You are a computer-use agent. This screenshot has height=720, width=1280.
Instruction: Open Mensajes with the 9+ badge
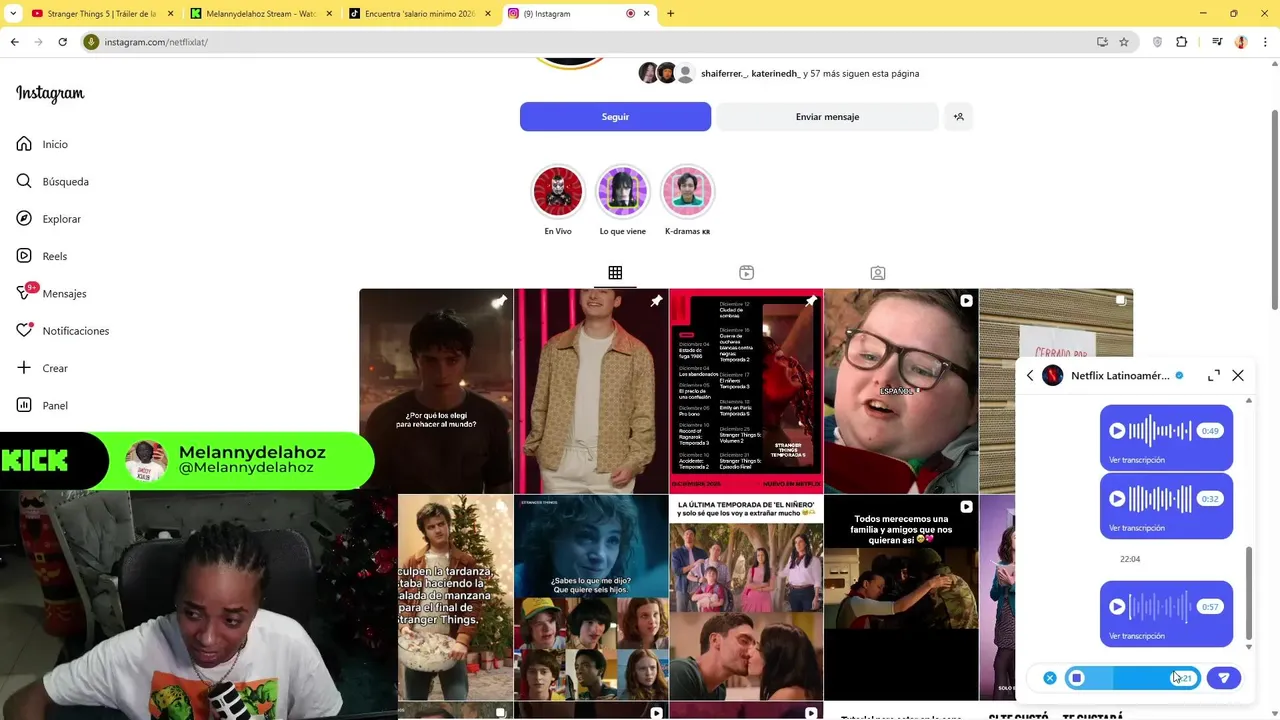click(50, 293)
